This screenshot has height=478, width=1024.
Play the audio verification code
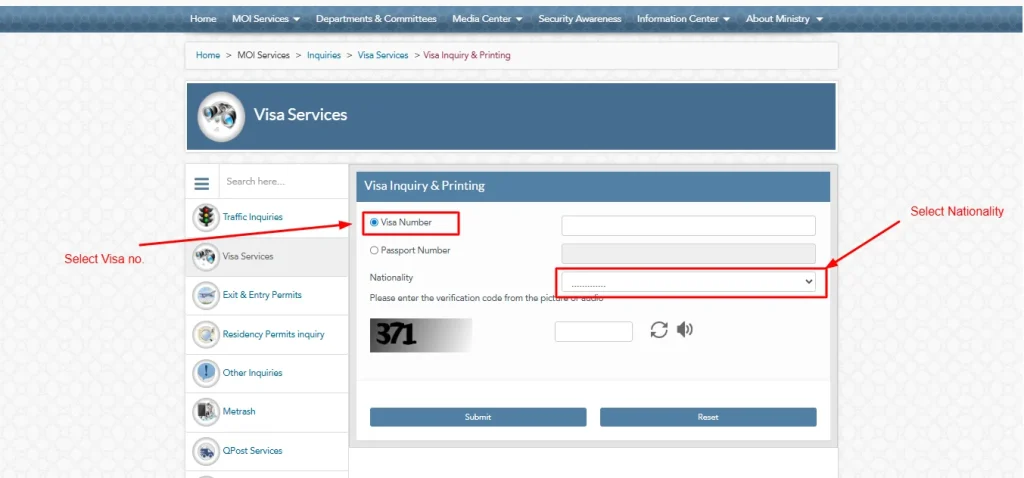point(684,330)
